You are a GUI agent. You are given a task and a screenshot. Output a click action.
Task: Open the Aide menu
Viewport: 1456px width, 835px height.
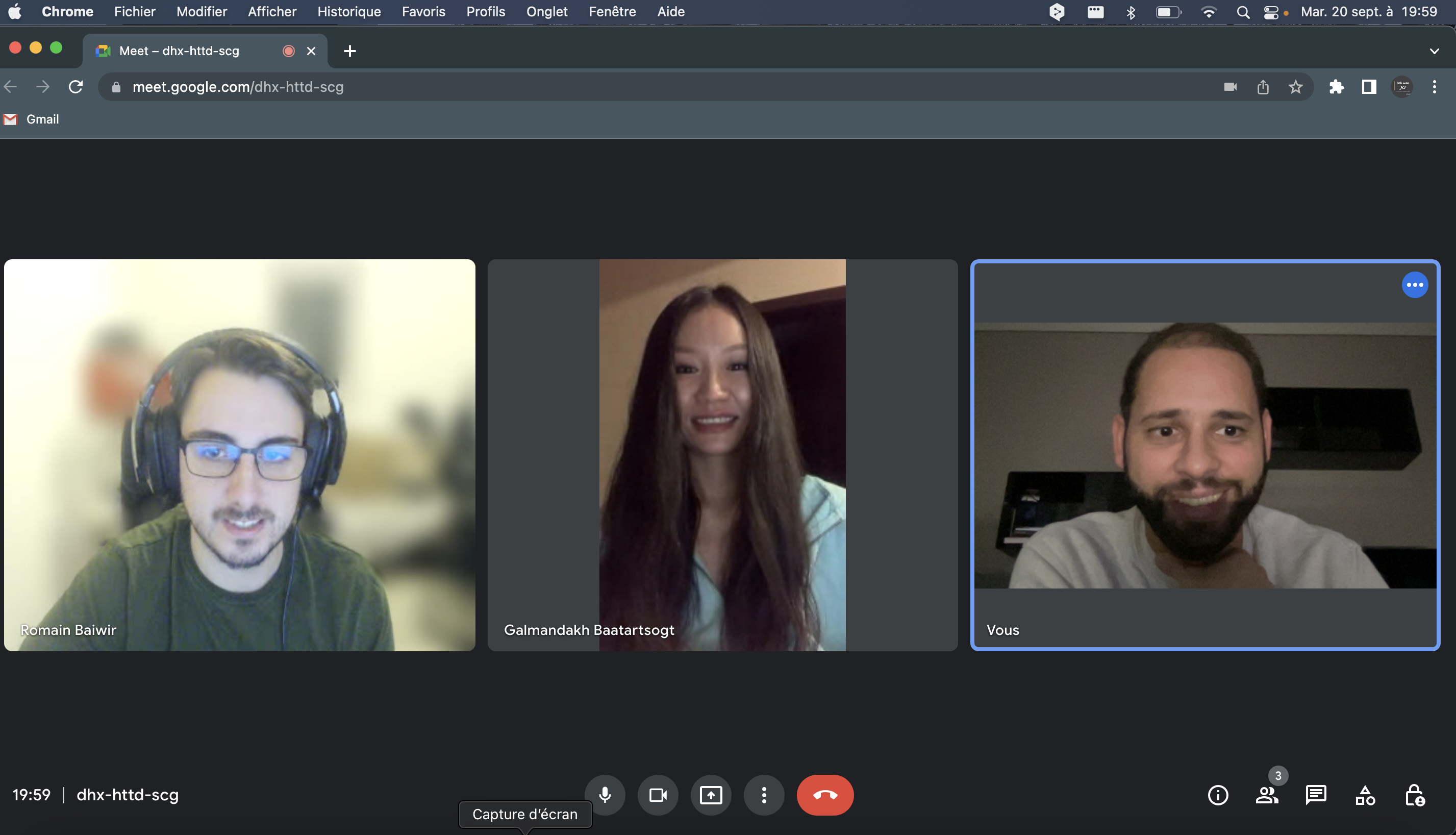tap(671, 11)
